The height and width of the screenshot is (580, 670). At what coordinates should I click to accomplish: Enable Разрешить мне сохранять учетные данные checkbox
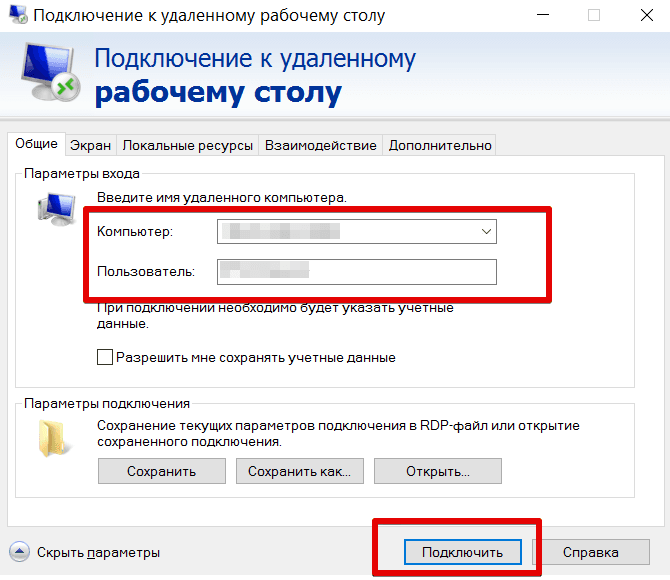(x=105, y=357)
